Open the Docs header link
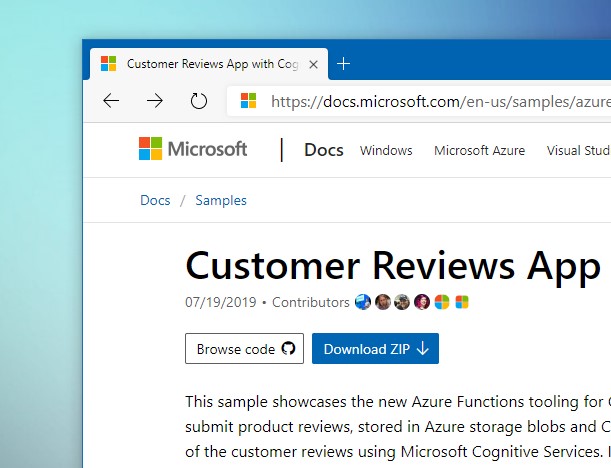 point(324,150)
